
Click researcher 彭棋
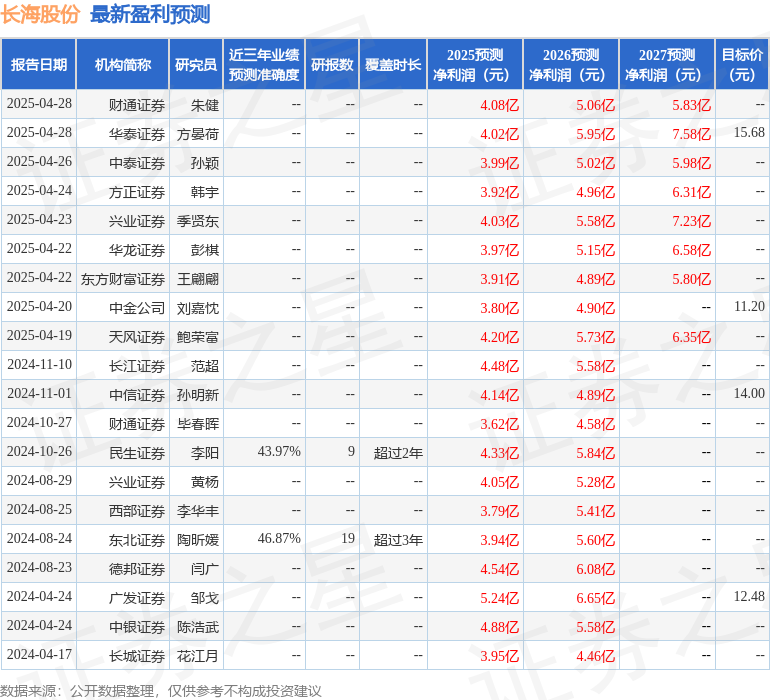205,250
